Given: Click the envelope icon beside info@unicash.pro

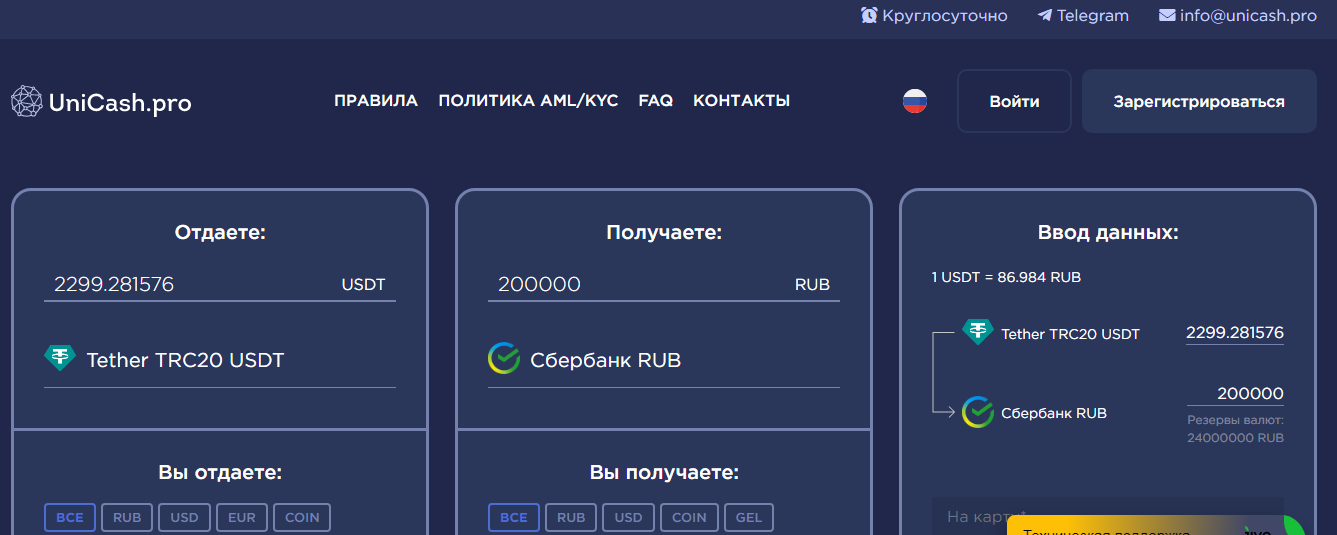Looking at the screenshot, I should pyautogui.click(x=1167, y=16).
